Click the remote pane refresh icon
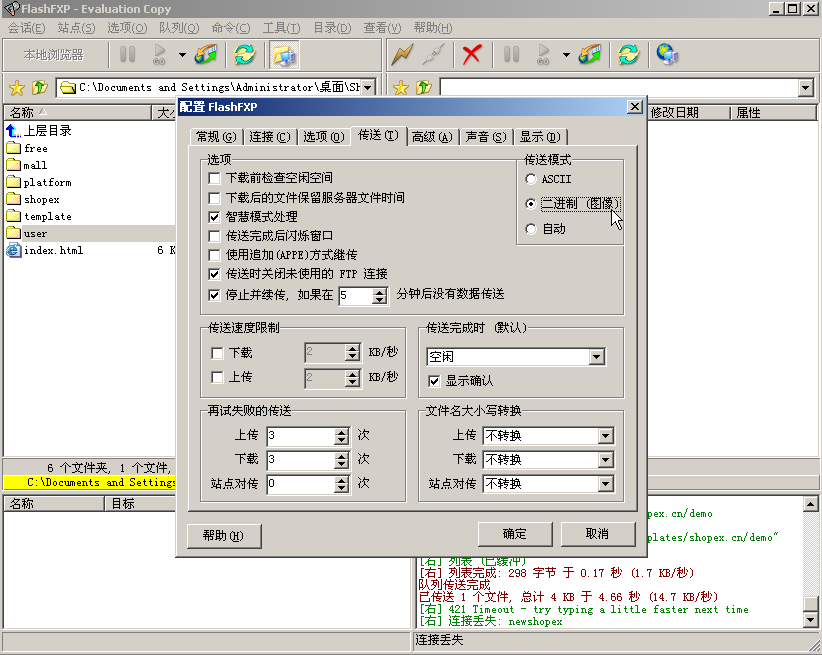Viewport: 822px width, 655px height. click(629, 54)
